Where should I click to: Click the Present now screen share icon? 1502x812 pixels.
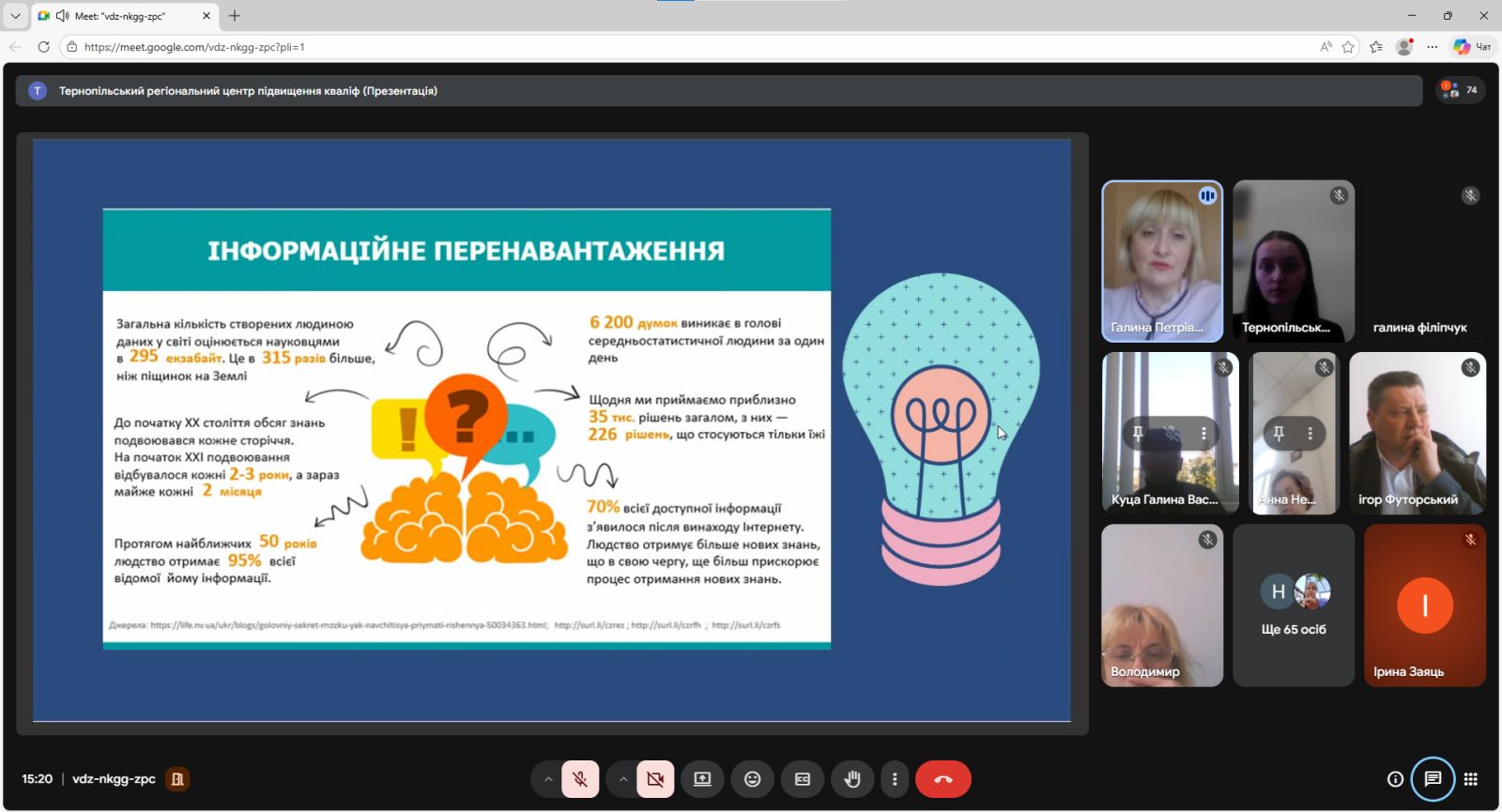point(702,779)
